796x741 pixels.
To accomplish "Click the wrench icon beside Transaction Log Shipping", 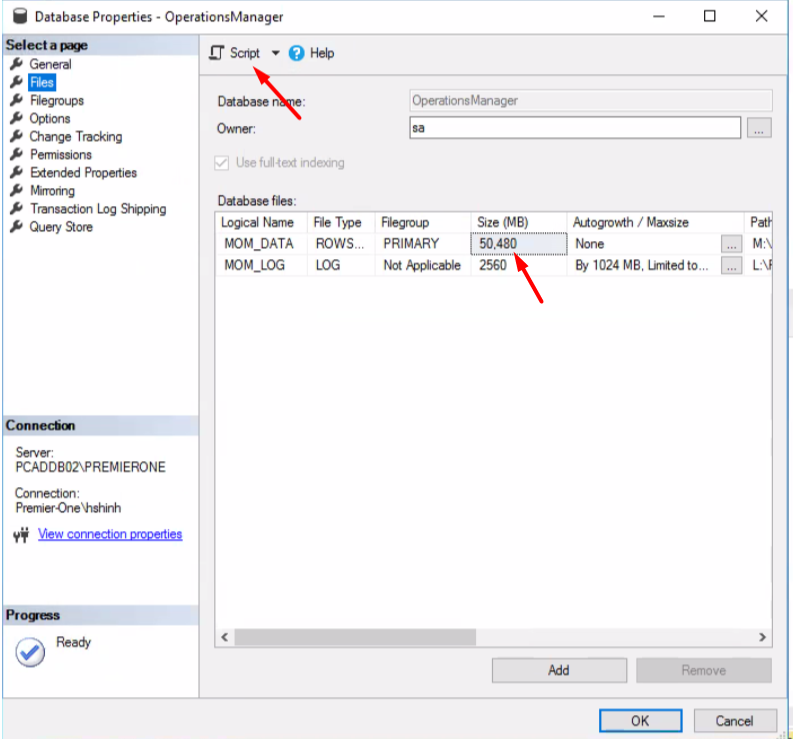I will (17, 209).
